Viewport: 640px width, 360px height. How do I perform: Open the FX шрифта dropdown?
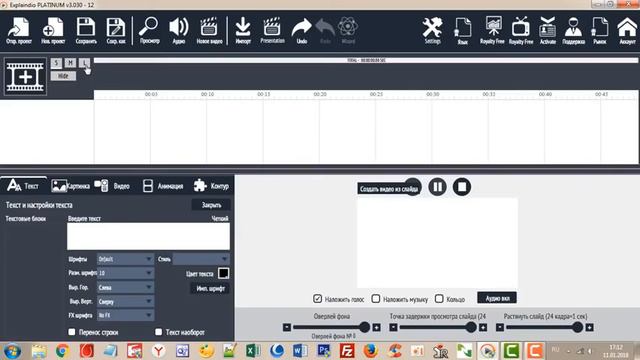pos(125,315)
